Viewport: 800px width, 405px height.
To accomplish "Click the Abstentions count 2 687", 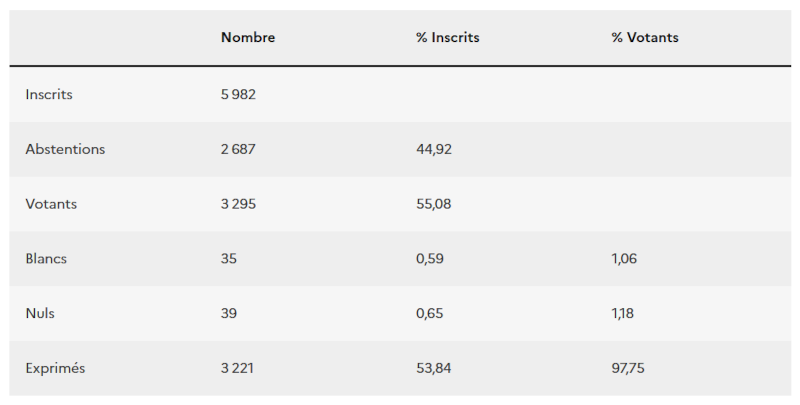I will 240,149.
